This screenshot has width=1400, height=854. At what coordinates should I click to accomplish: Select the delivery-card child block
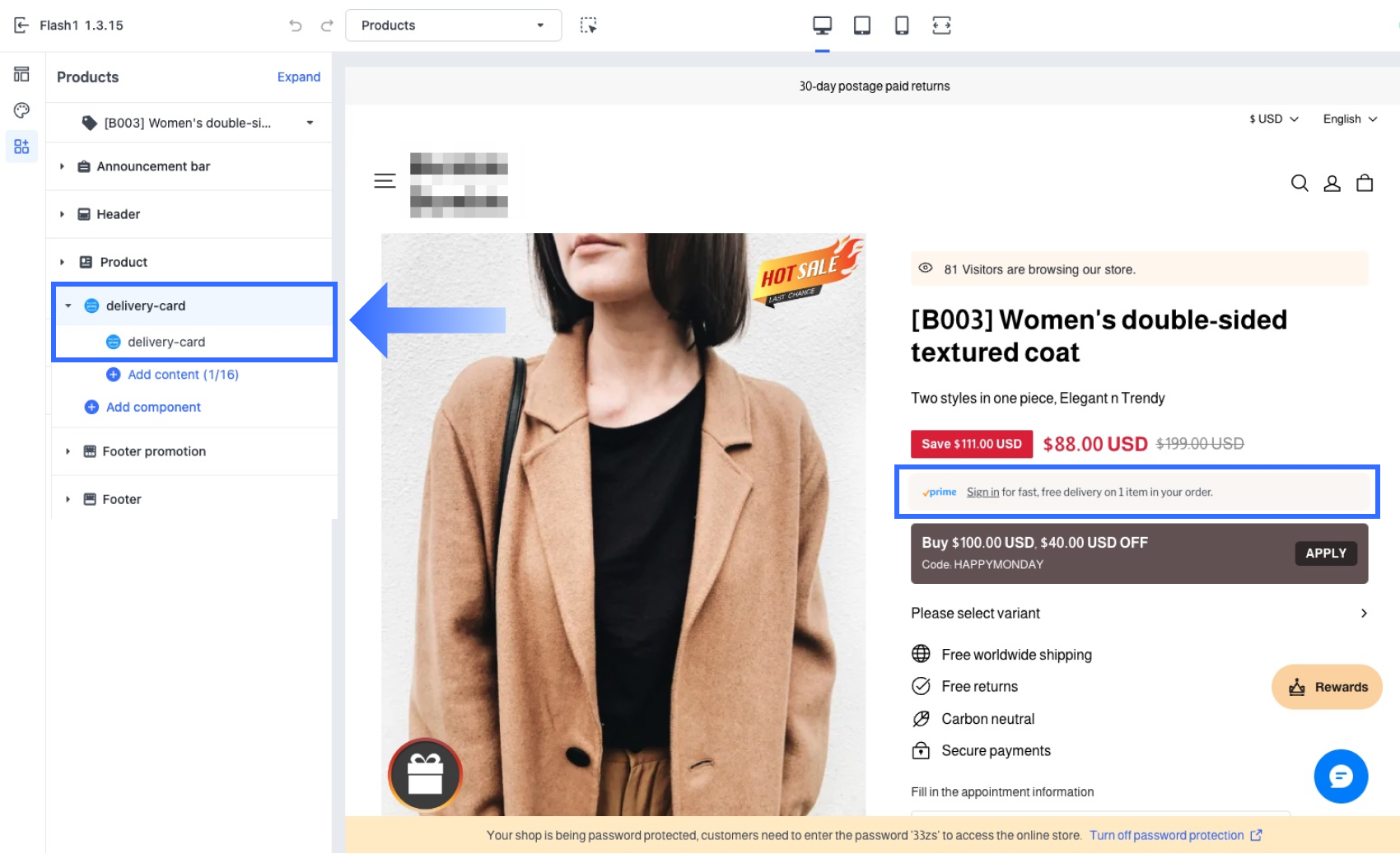click(194, 342)
